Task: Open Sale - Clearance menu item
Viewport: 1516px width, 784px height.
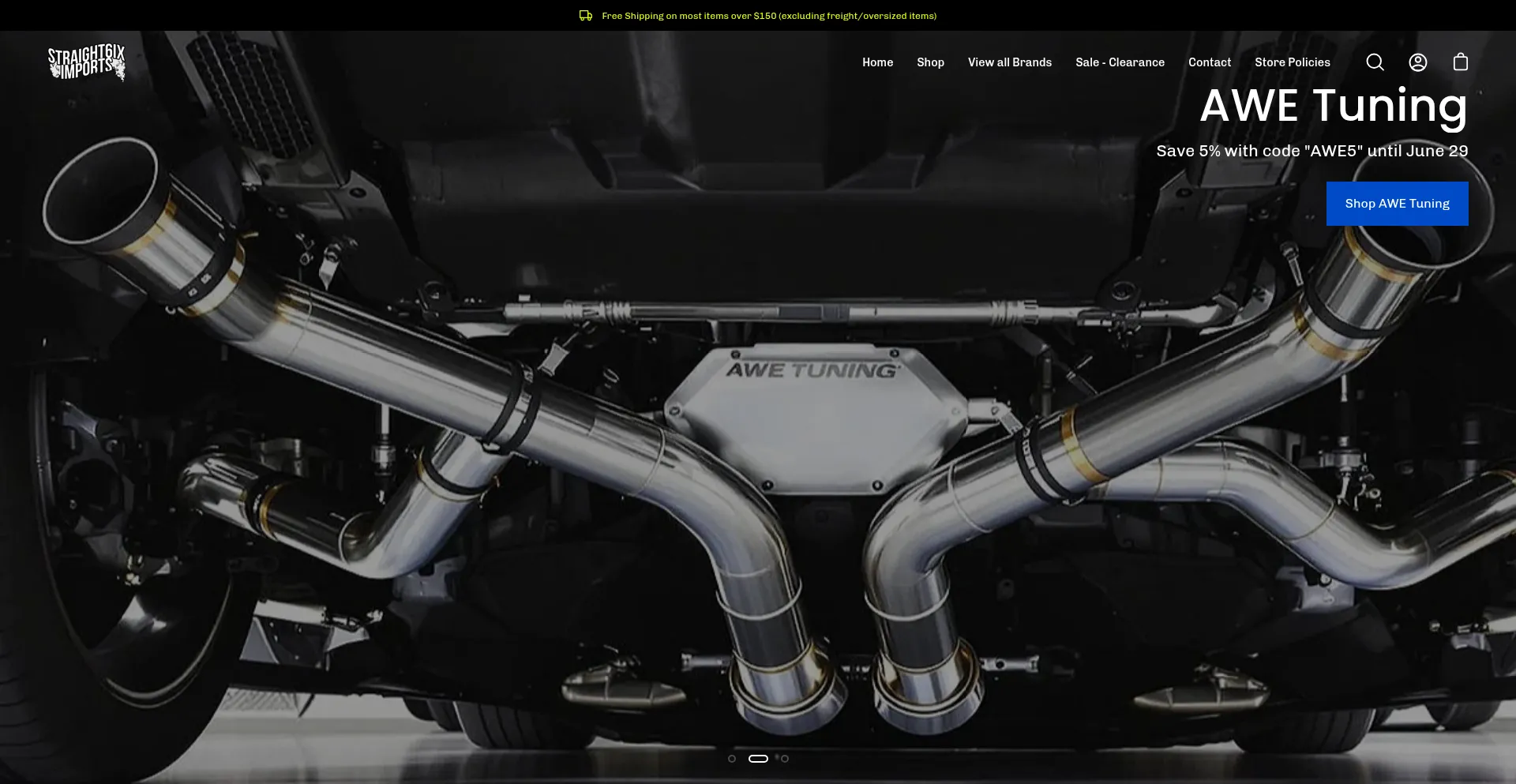Action: click(x=1120, y=62)
